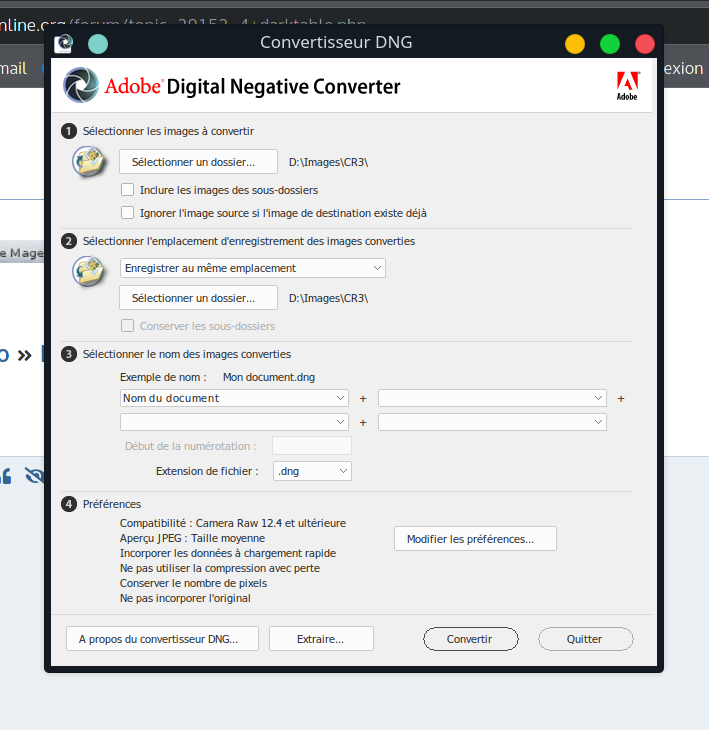Viewport: 709px width, 730px height.
Task: Click Sélectionner un dossier for source images
Action: coord(198,162)
